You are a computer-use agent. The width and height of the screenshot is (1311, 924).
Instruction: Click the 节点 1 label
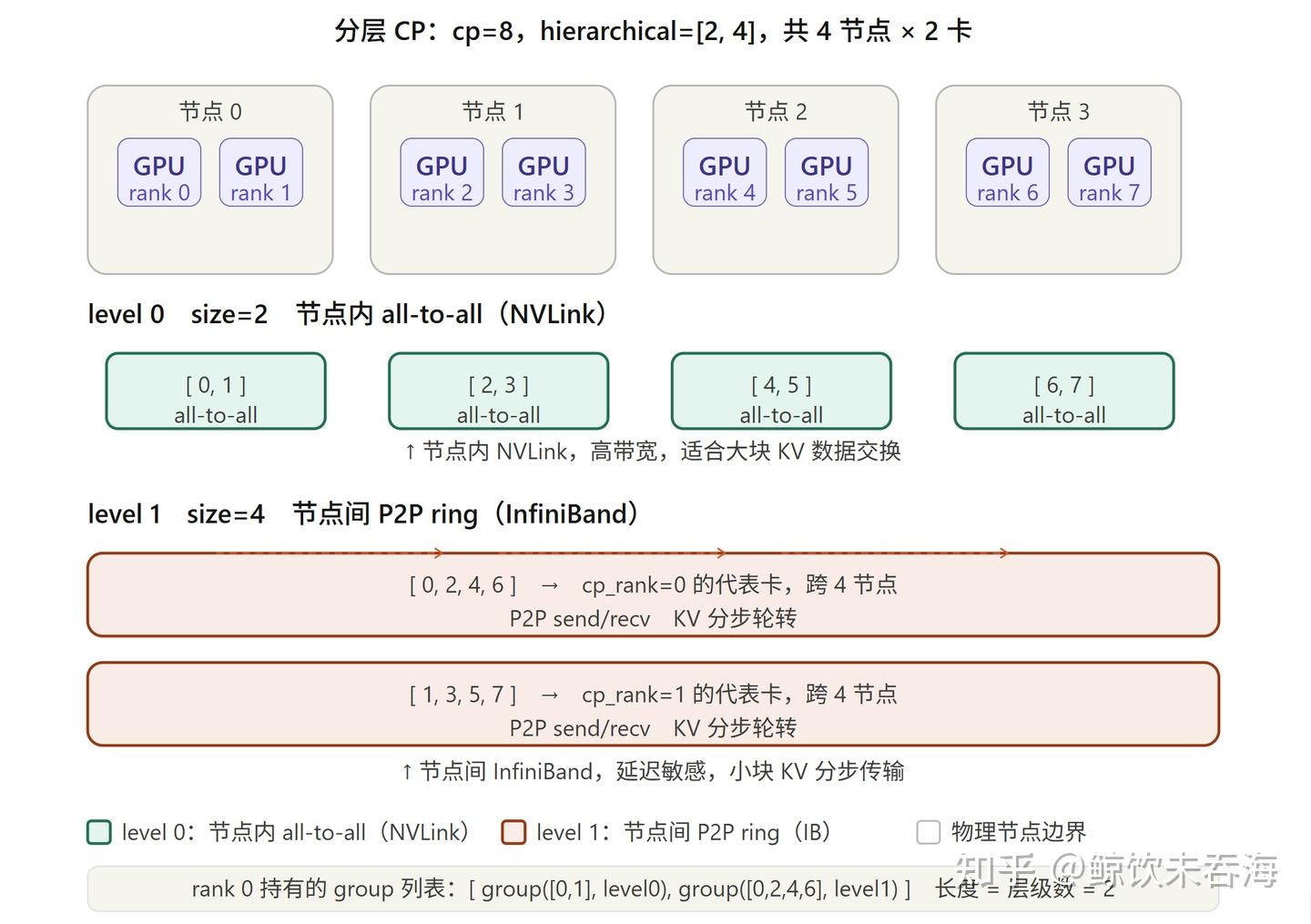tap(493, 112)
